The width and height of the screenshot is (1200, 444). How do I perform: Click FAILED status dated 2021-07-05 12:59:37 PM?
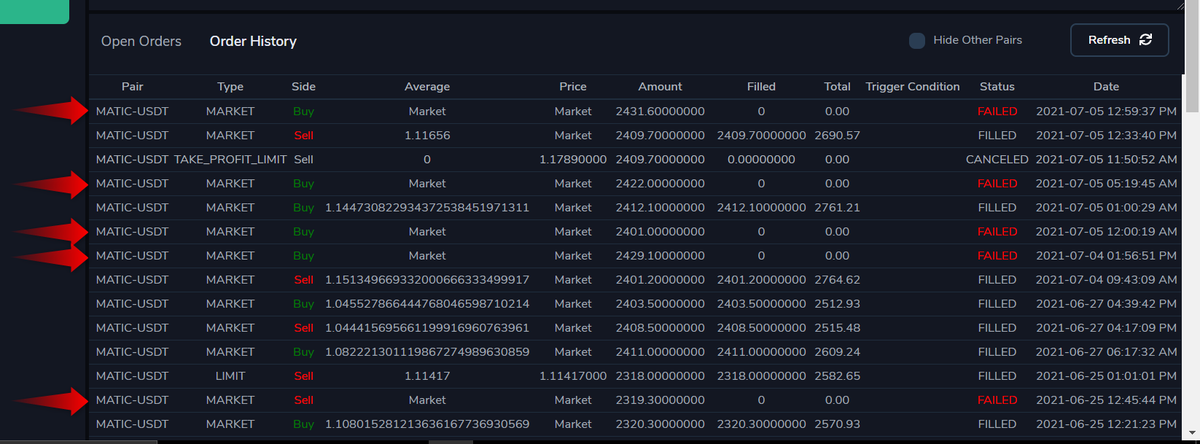997,111
